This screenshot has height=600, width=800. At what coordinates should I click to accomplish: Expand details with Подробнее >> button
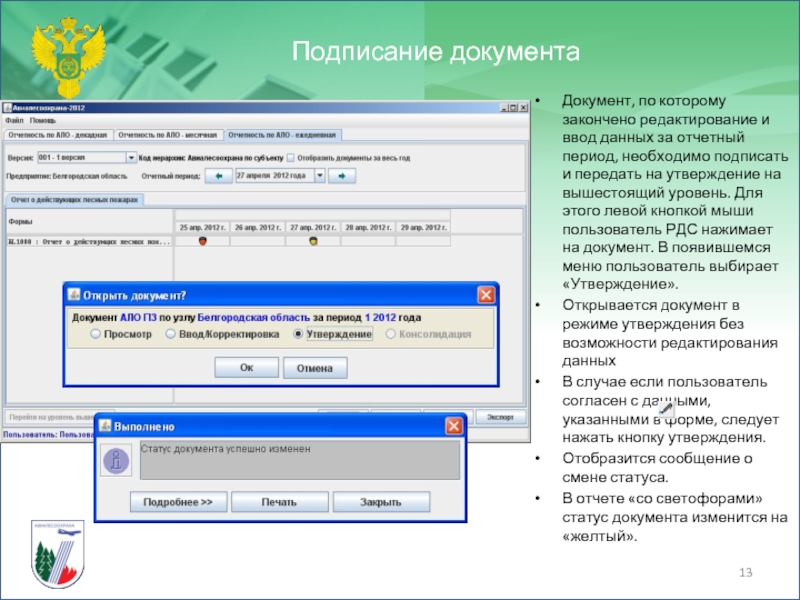[x=178, y=502]
